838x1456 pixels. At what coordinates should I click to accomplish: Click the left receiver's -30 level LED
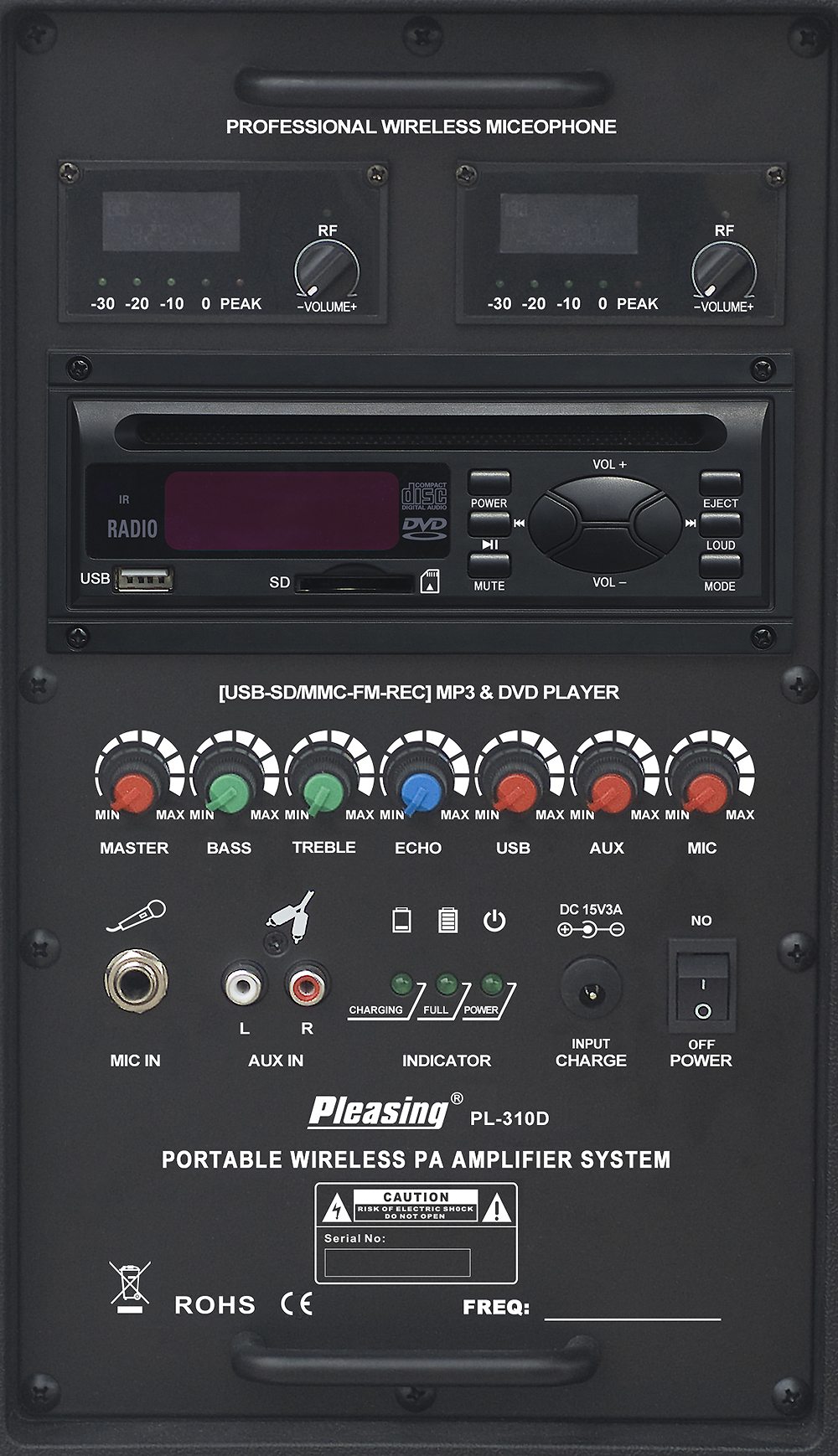[102, 282]
